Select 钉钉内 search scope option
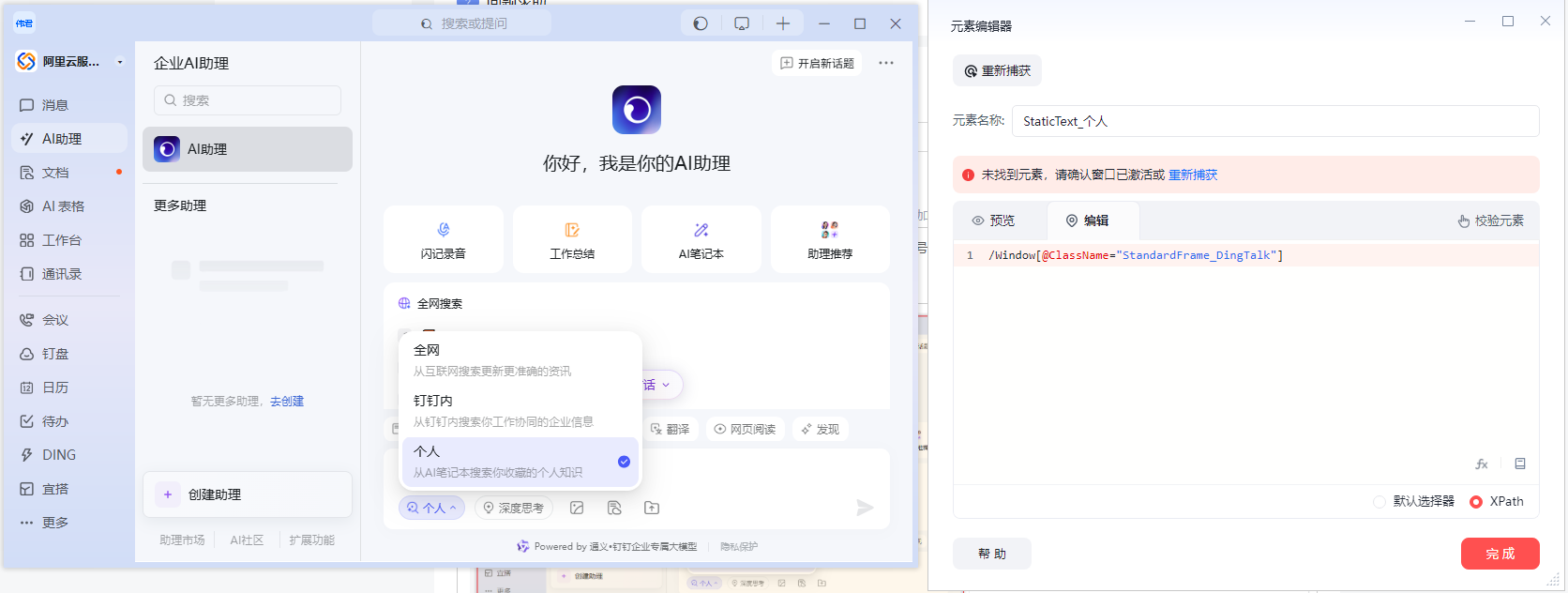The width and height of the screenshot is (1568, 593). [520, 411]
